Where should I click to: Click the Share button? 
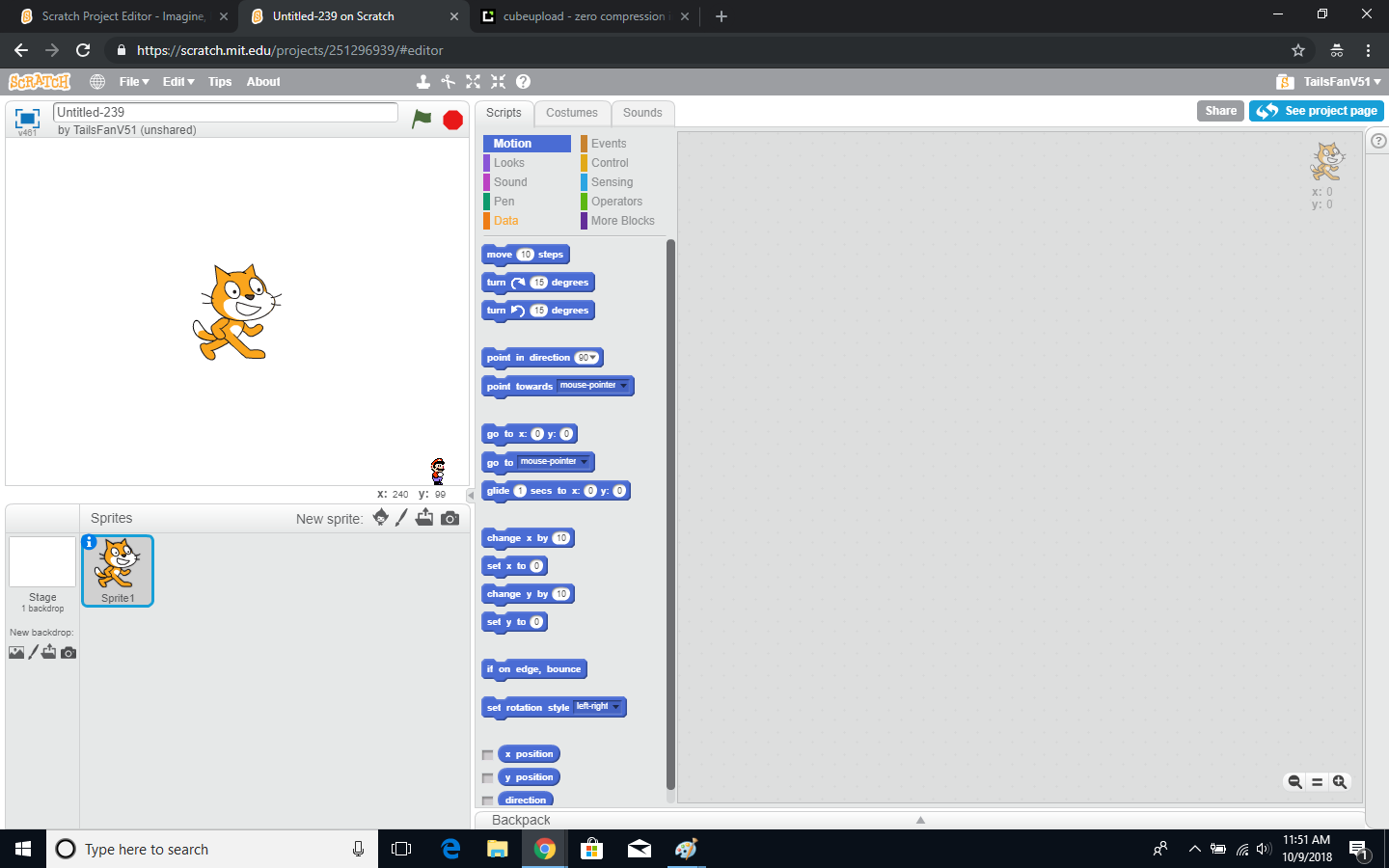(1220, 111)
